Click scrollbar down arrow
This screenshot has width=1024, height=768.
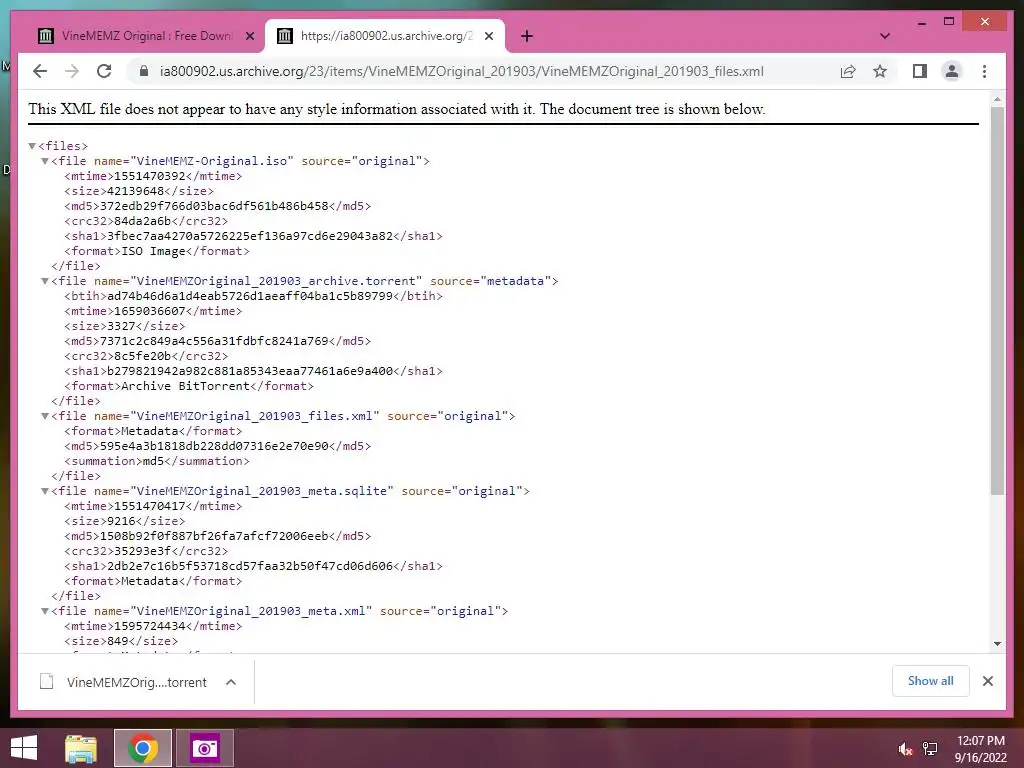tap(997, 644)
